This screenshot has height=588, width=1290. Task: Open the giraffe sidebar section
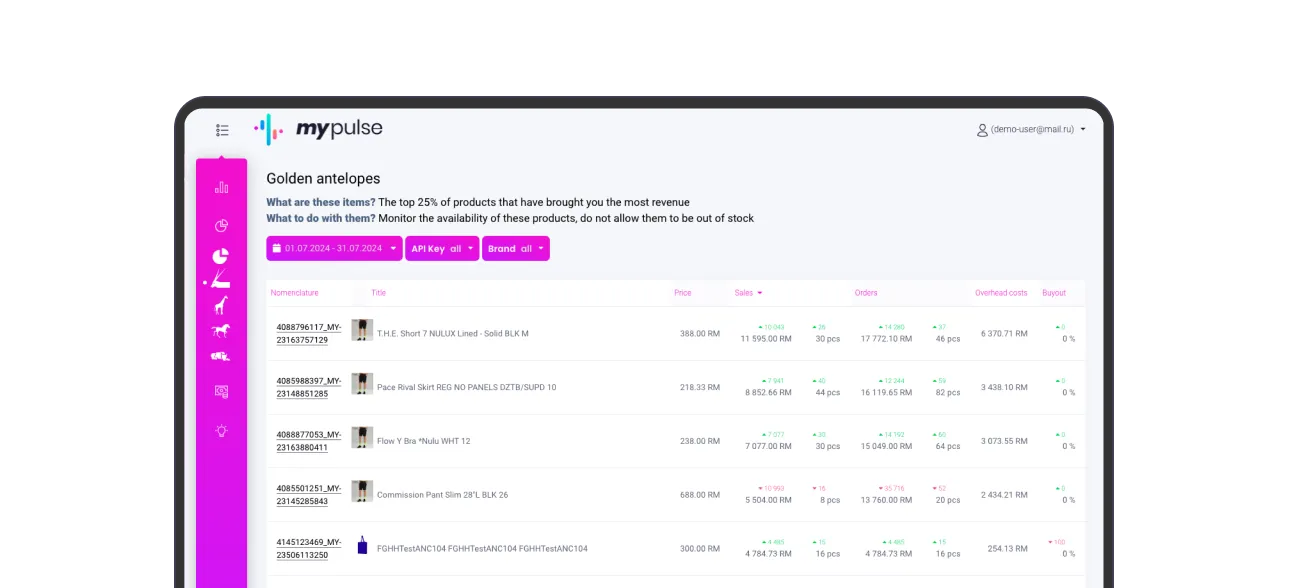[x=221, y=305]
